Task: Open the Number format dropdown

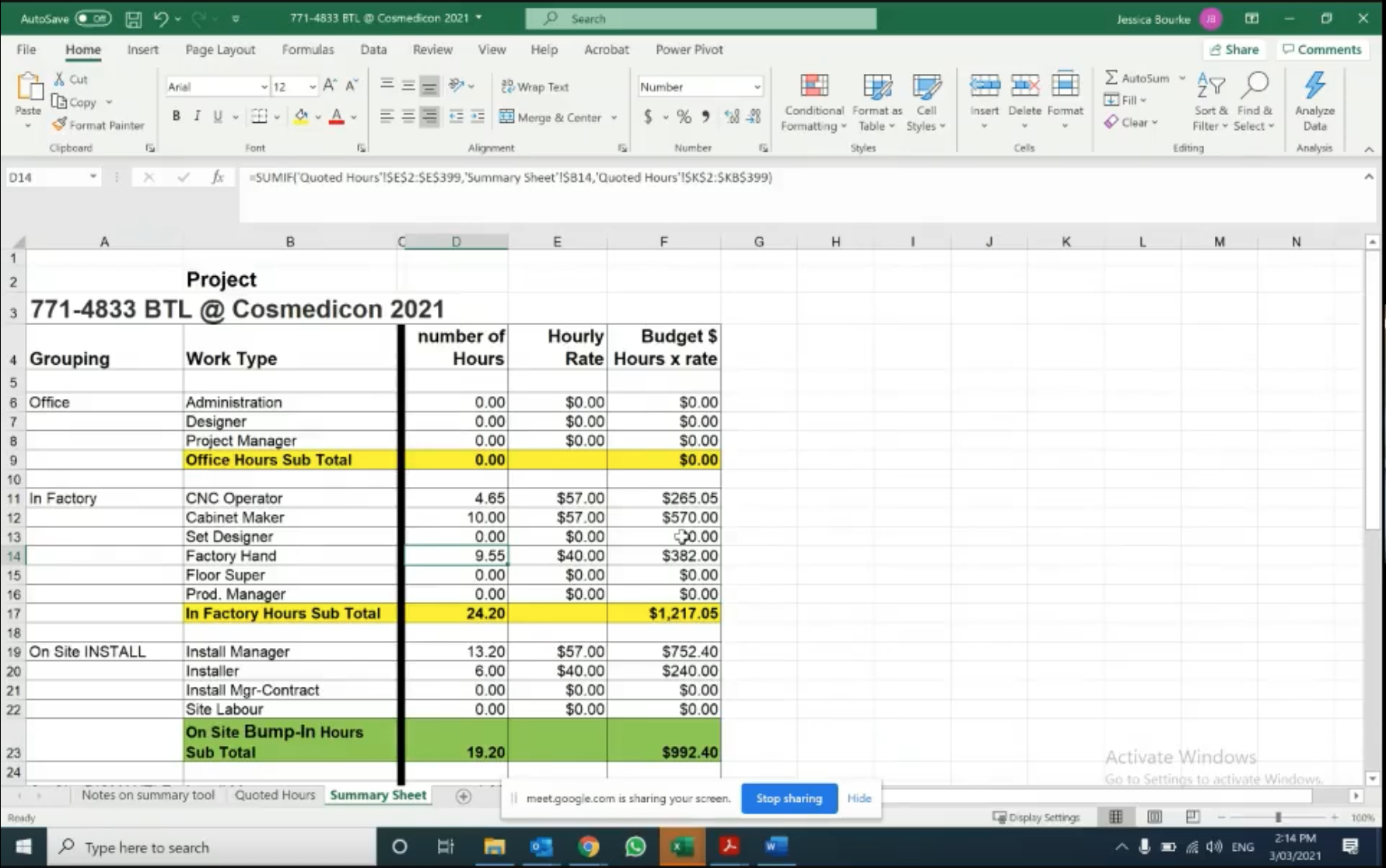Action: coord(757,87)
